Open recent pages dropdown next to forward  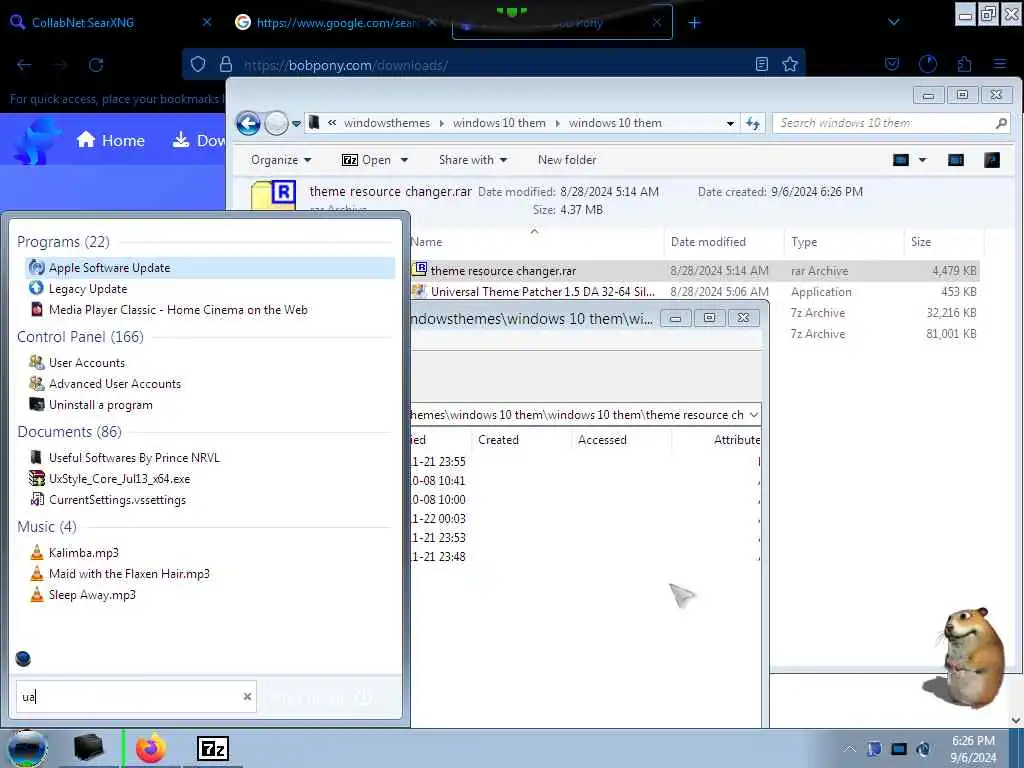(x=296, y=123)
